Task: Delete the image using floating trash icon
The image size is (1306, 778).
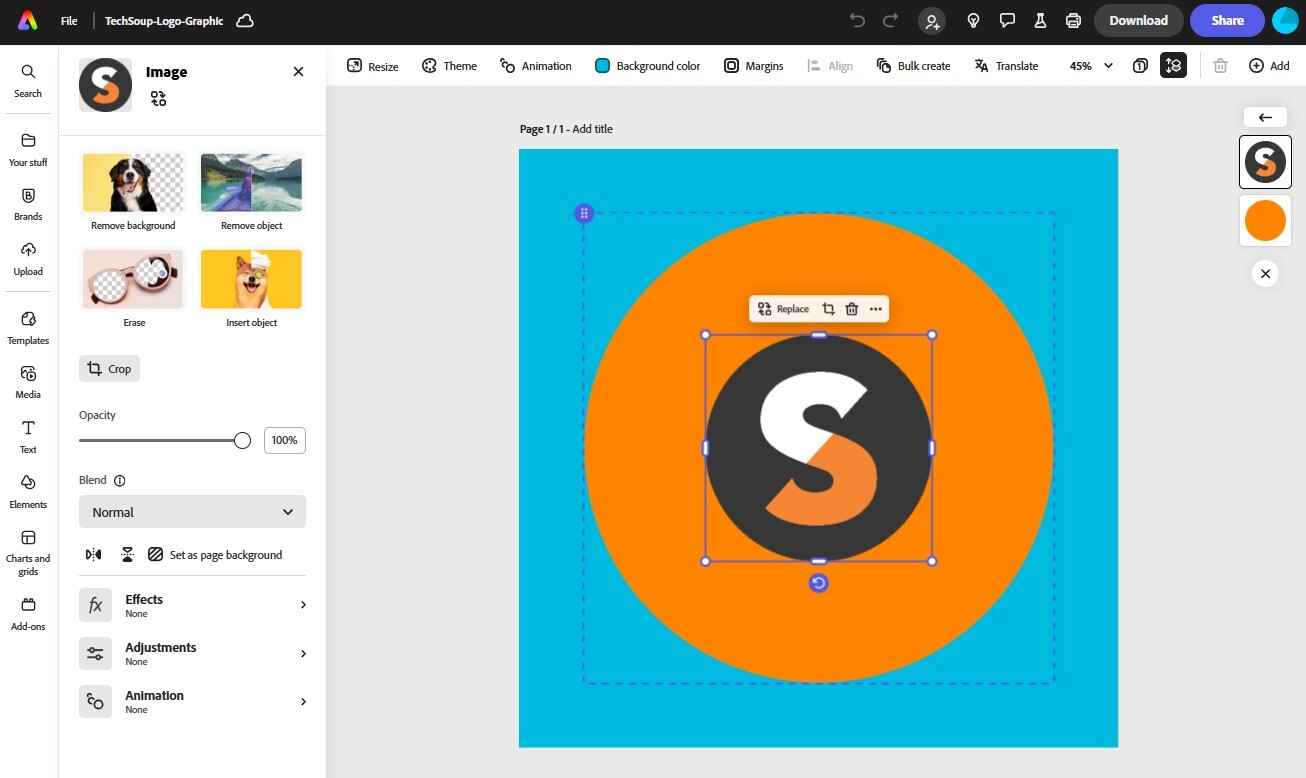Action: pos(852,309)
